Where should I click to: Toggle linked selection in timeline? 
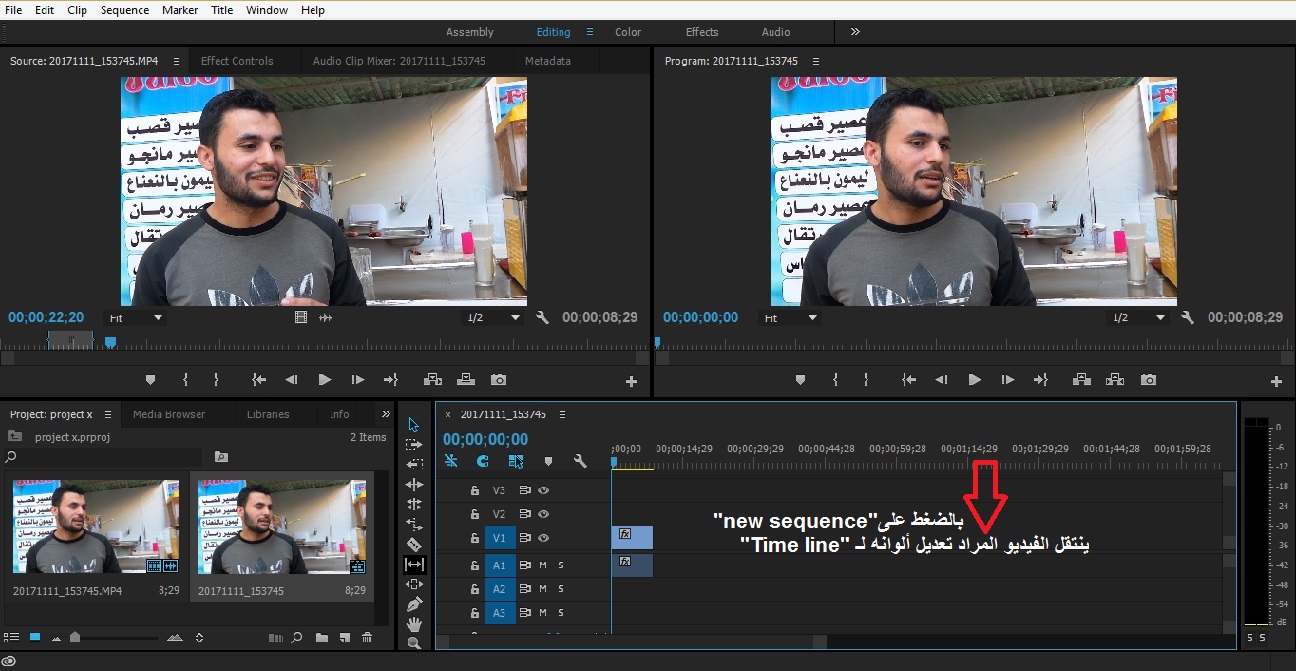pos(515,461)
